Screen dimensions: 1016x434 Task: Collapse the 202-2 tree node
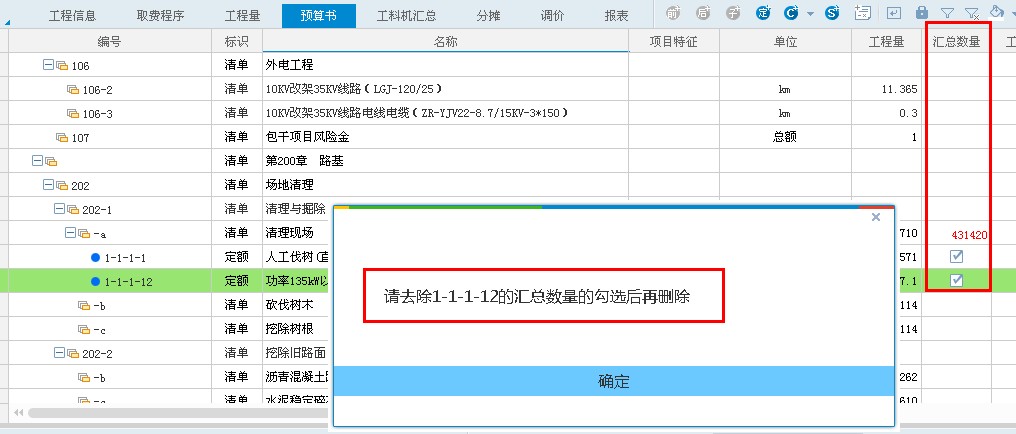point(59,353)
